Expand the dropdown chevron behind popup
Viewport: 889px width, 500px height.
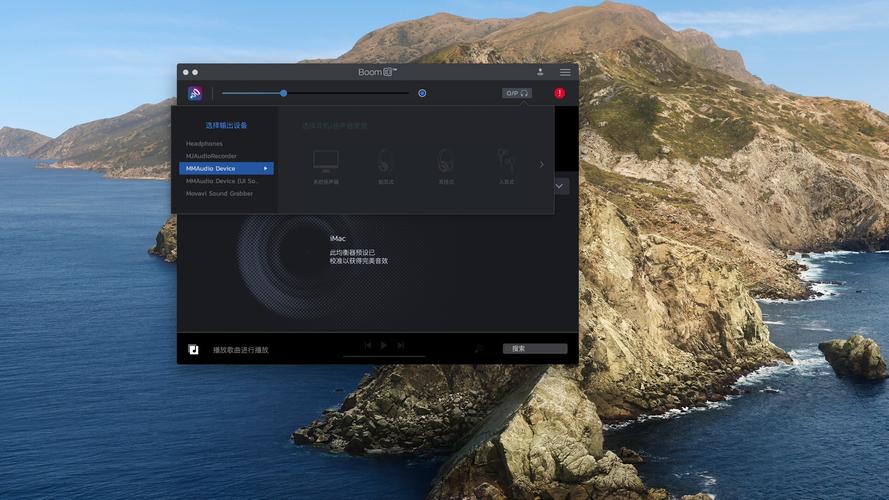coord(561,186)
